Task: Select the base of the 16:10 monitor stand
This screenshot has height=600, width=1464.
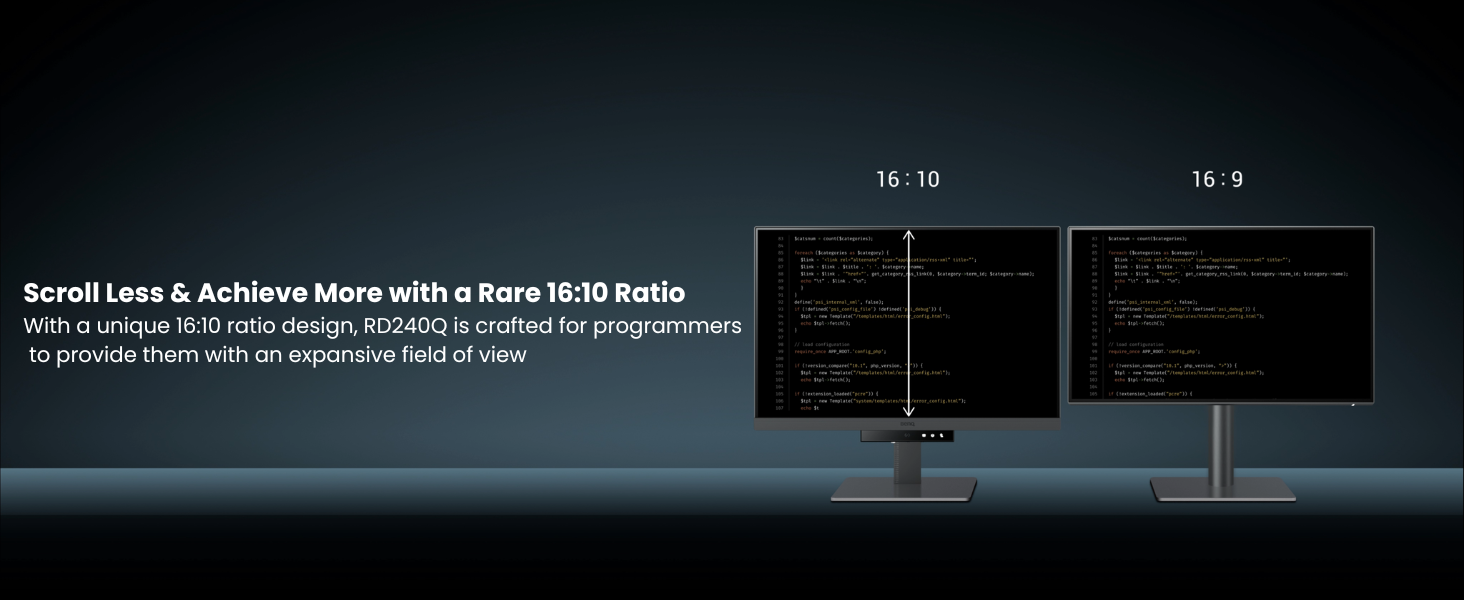Action: point(904,490)
